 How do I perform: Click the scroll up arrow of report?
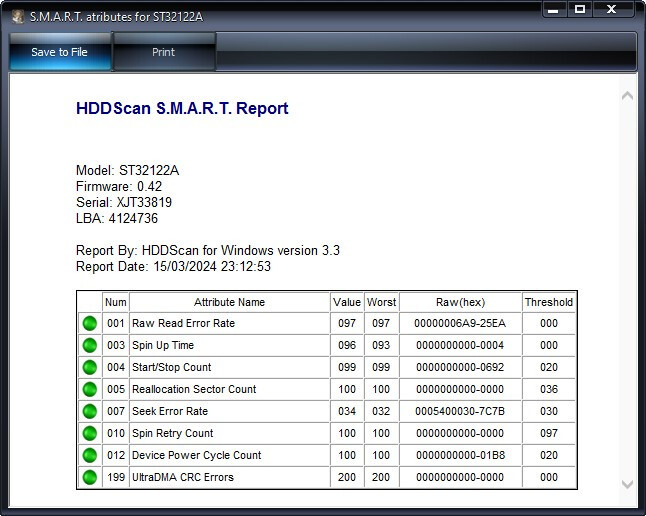627,96
